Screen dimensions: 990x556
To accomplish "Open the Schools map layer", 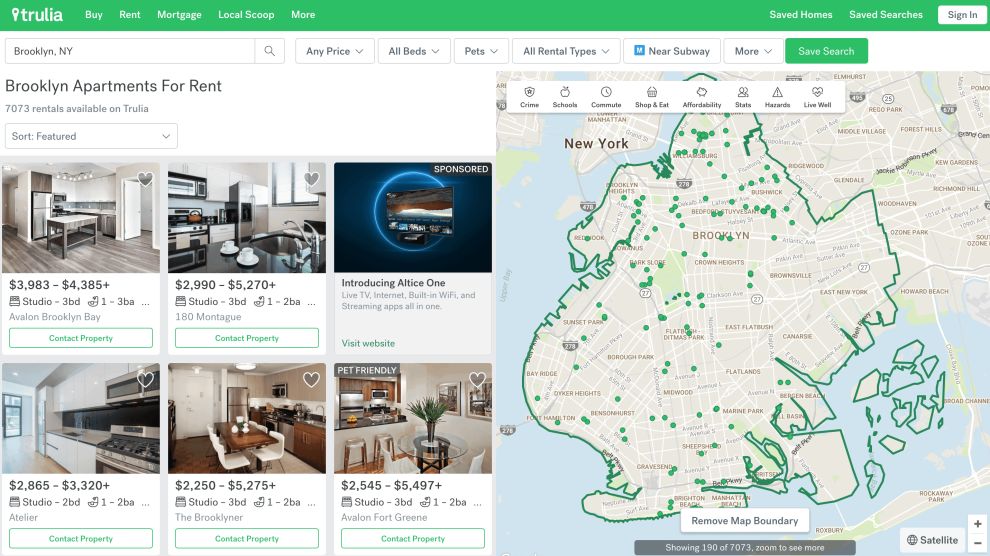I will pyautogui.click(x=564, y=97).
